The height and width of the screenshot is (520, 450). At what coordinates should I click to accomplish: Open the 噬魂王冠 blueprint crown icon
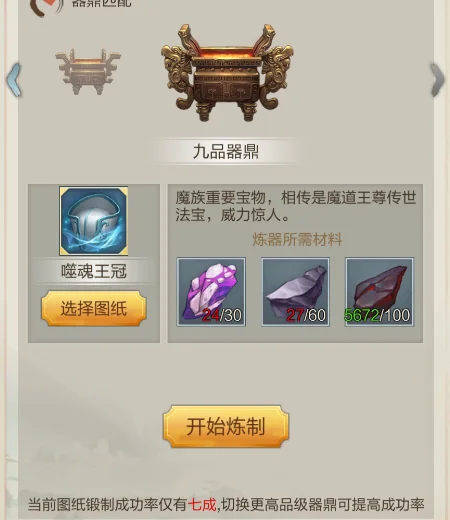coord(94,221)
